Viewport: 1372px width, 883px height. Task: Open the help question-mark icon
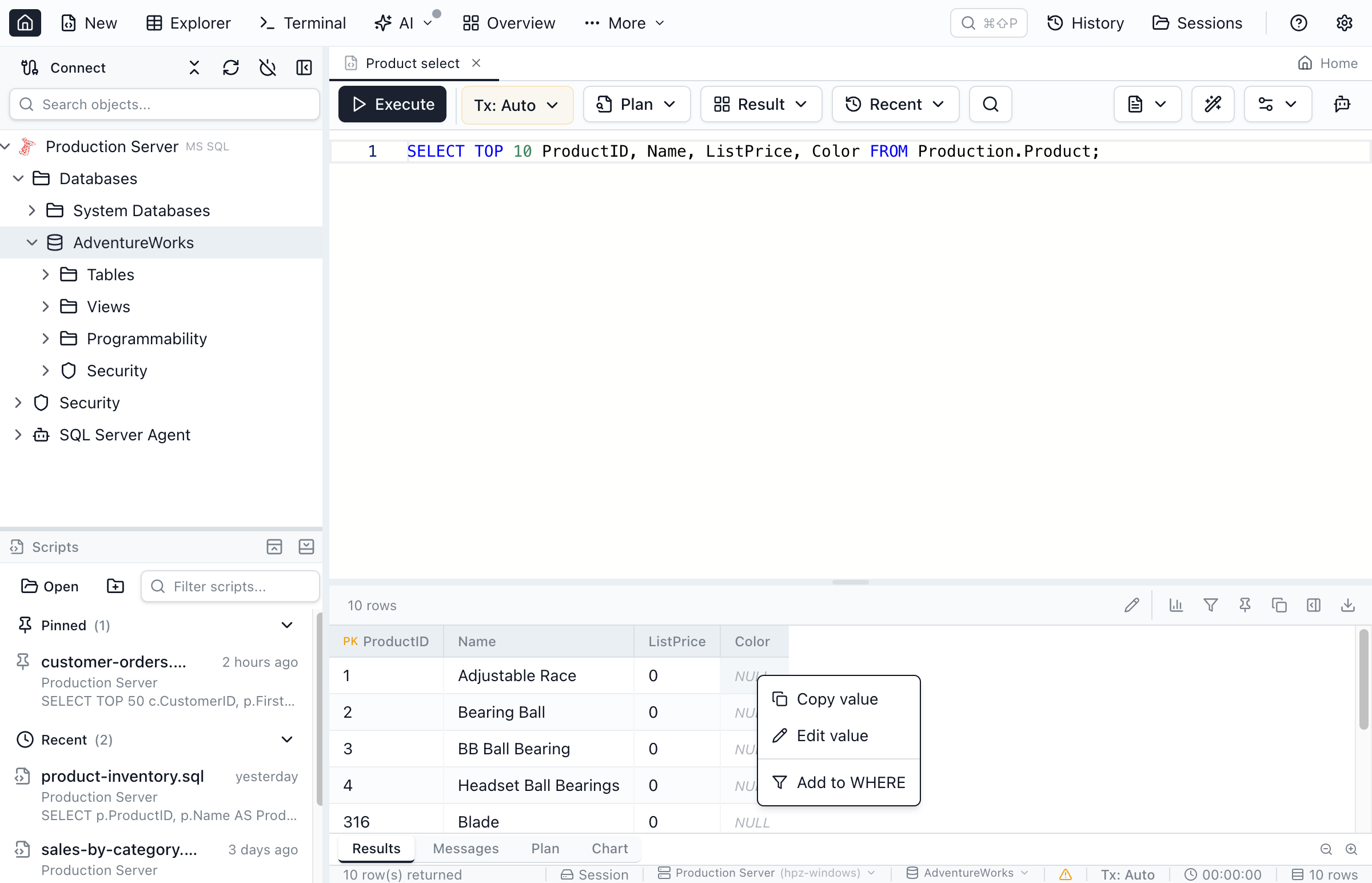(1298, 23)
